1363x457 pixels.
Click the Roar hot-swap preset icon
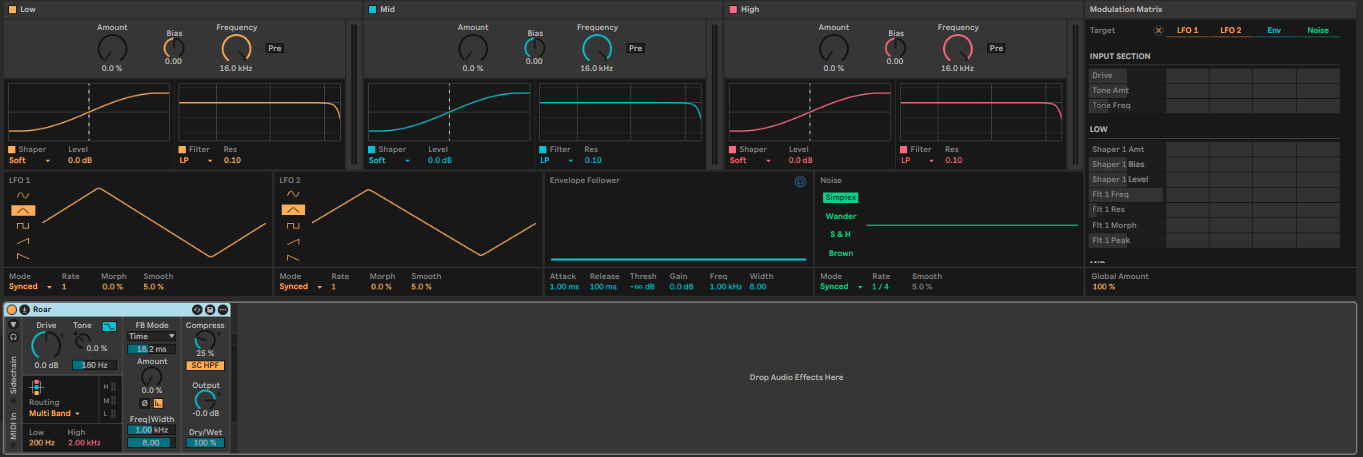[197, 310]
